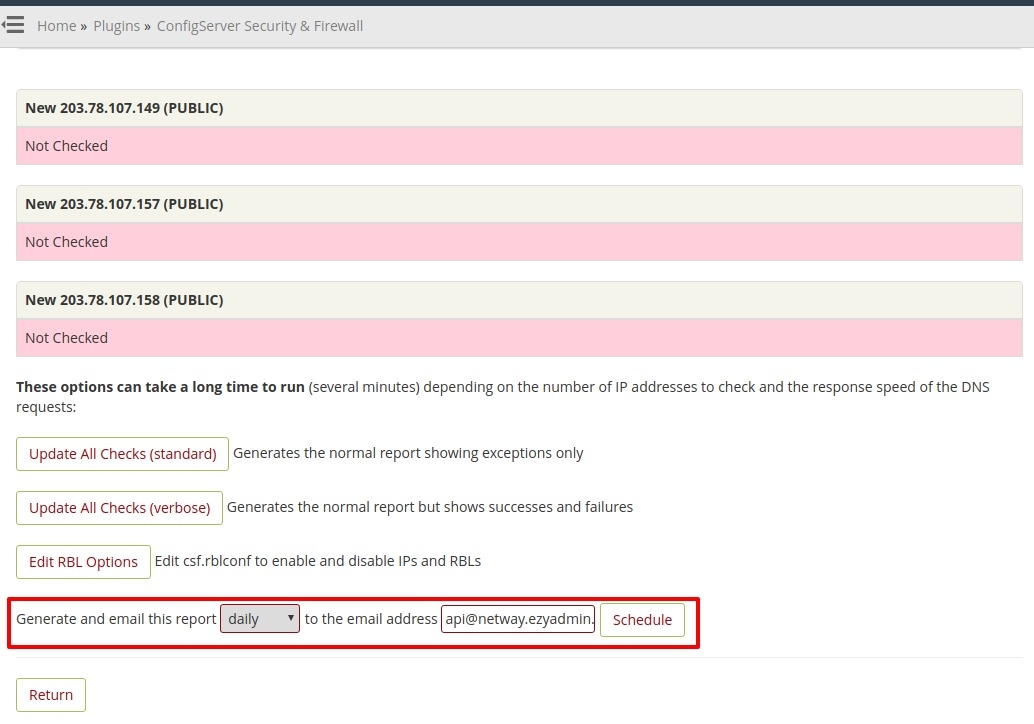The image size is (1034, 724).
Task: Click Not Checked status under 203.78.107.157
Action: 66,242
